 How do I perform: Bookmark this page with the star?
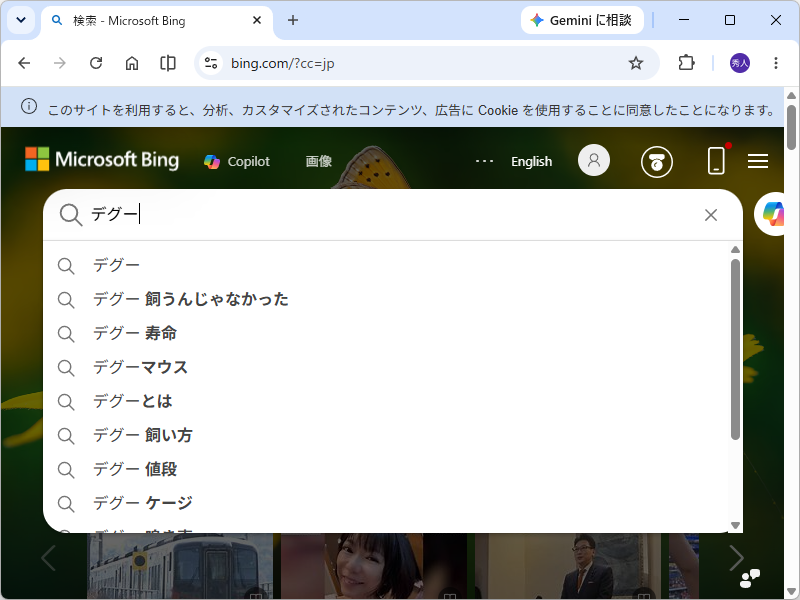click(636, 63)
